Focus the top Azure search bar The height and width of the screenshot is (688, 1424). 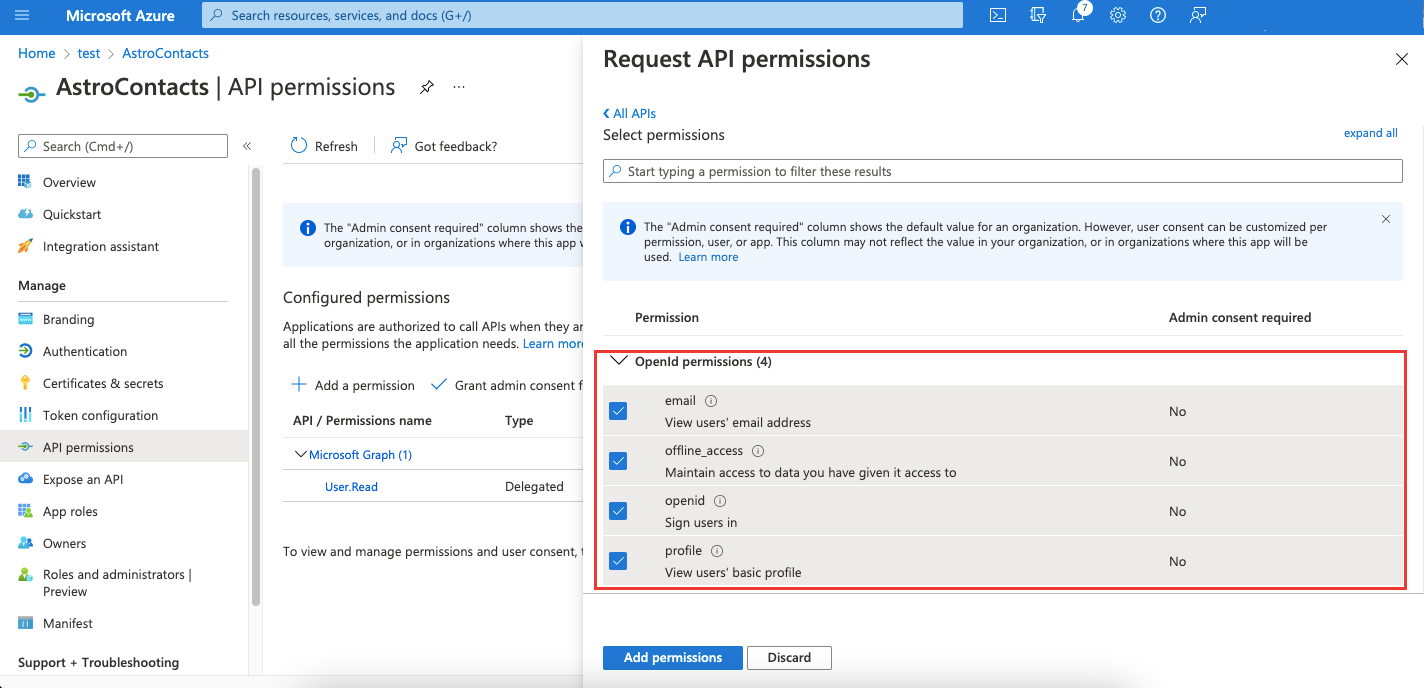point(582,15)
